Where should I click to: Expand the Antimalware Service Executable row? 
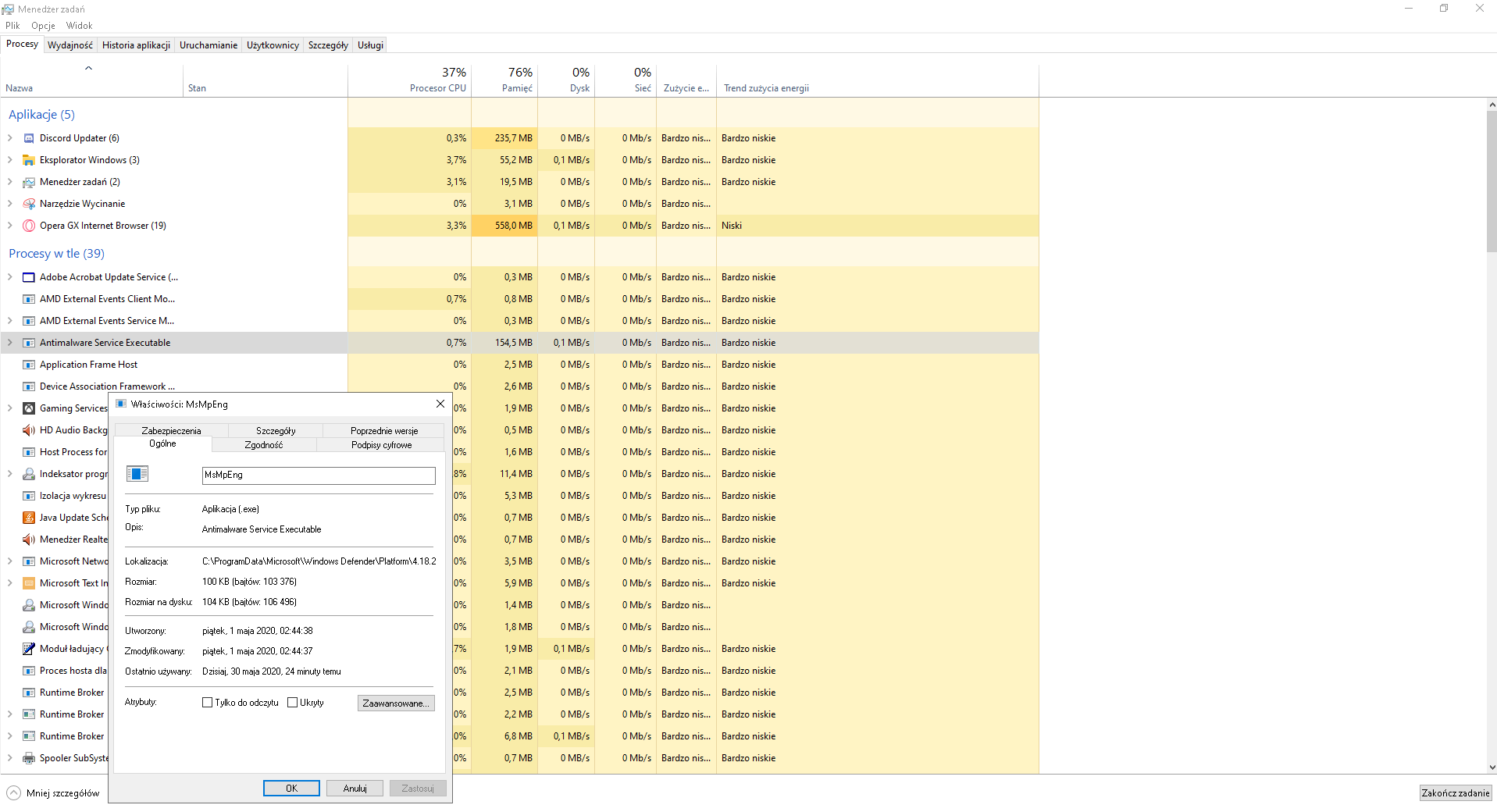pyautogui.click(x=10, y=343)
